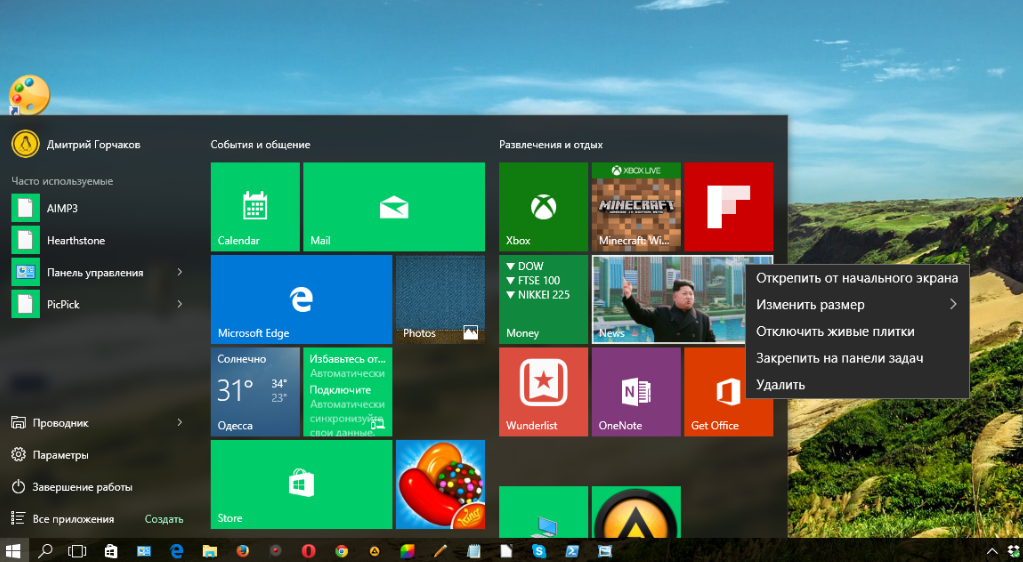The width and height of the screenshot is (1023, 562).
Task: Open "Параметры" settings from the Start menu
Action: 60,455
